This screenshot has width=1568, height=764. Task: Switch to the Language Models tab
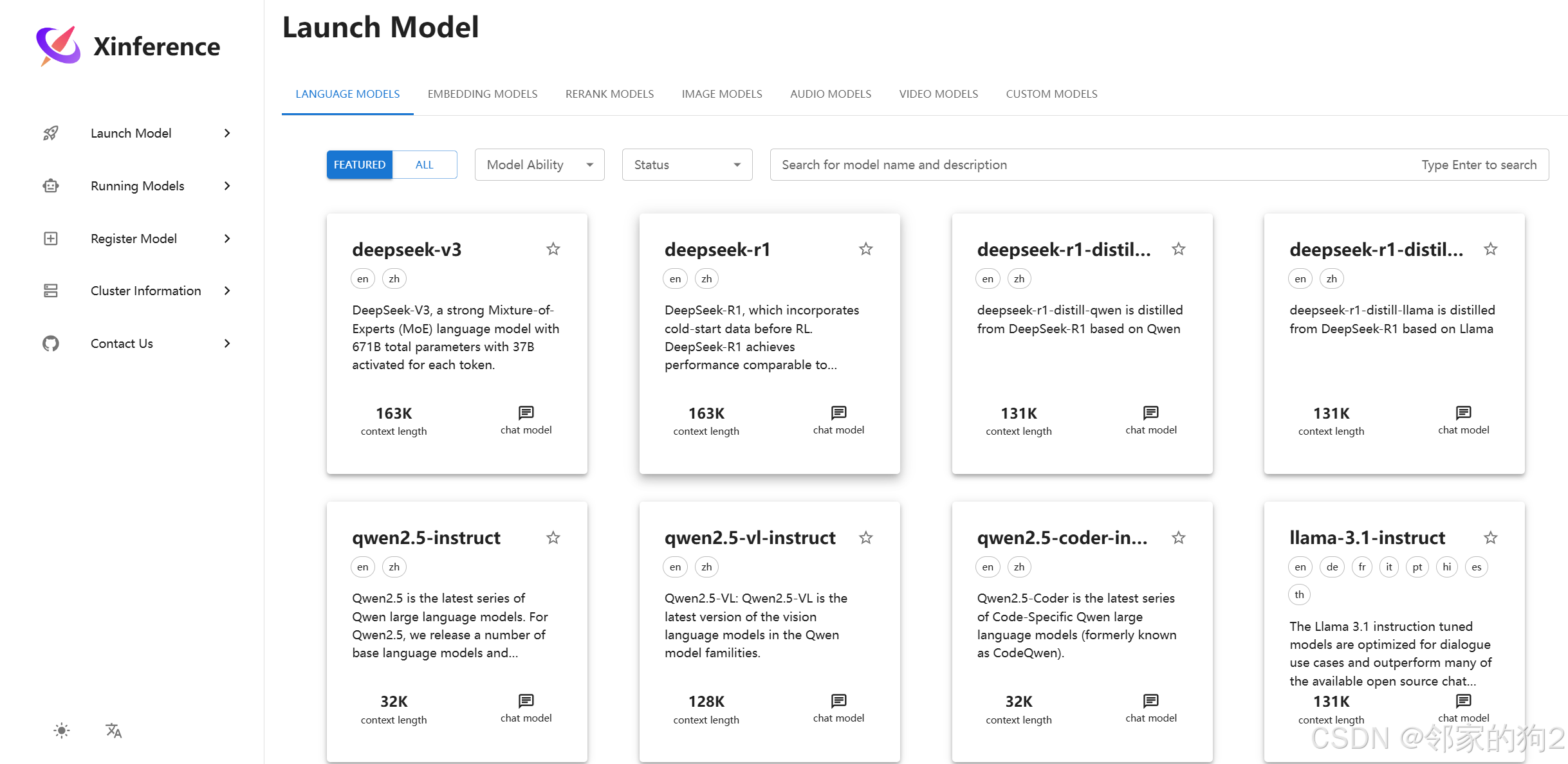(347, 94)
